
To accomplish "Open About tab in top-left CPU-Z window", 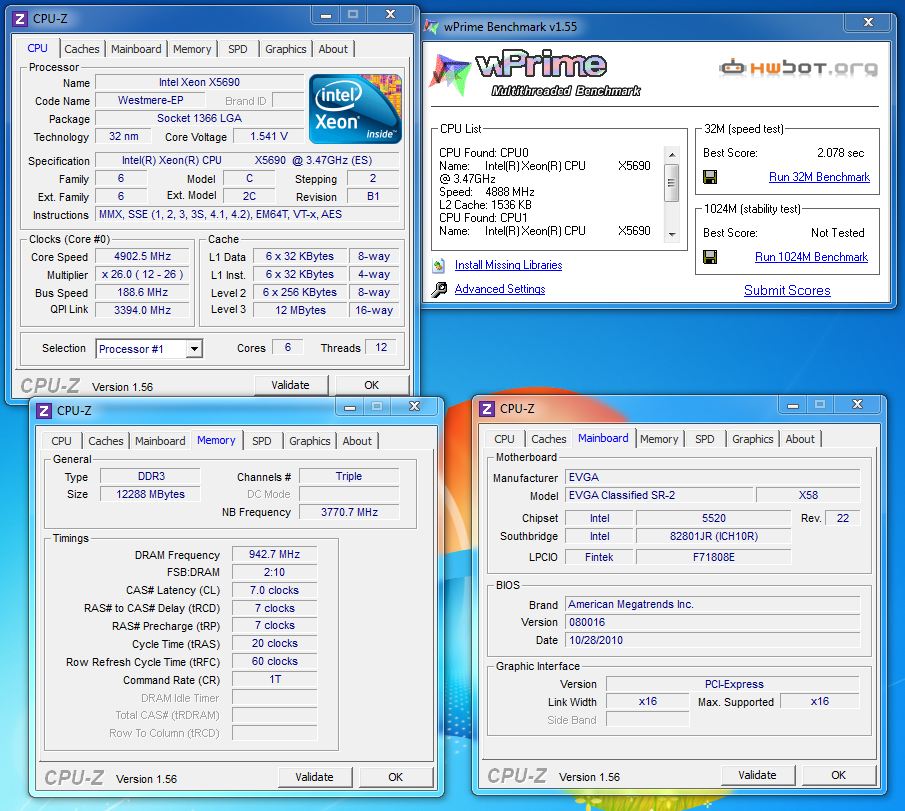I will click(333, 49).
